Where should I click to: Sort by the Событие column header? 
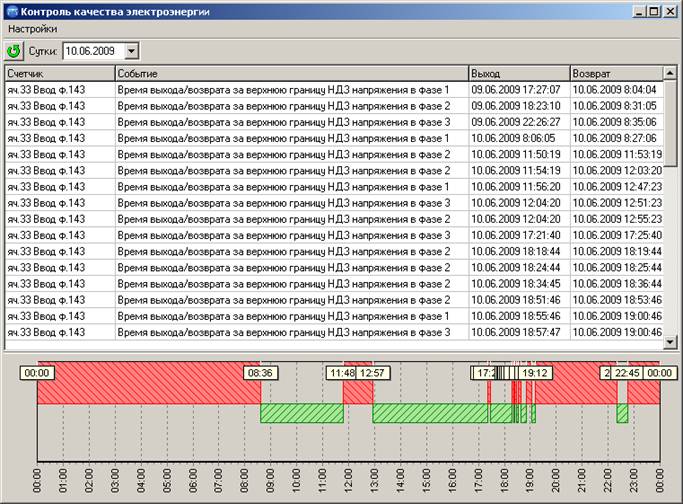(292, 73)
